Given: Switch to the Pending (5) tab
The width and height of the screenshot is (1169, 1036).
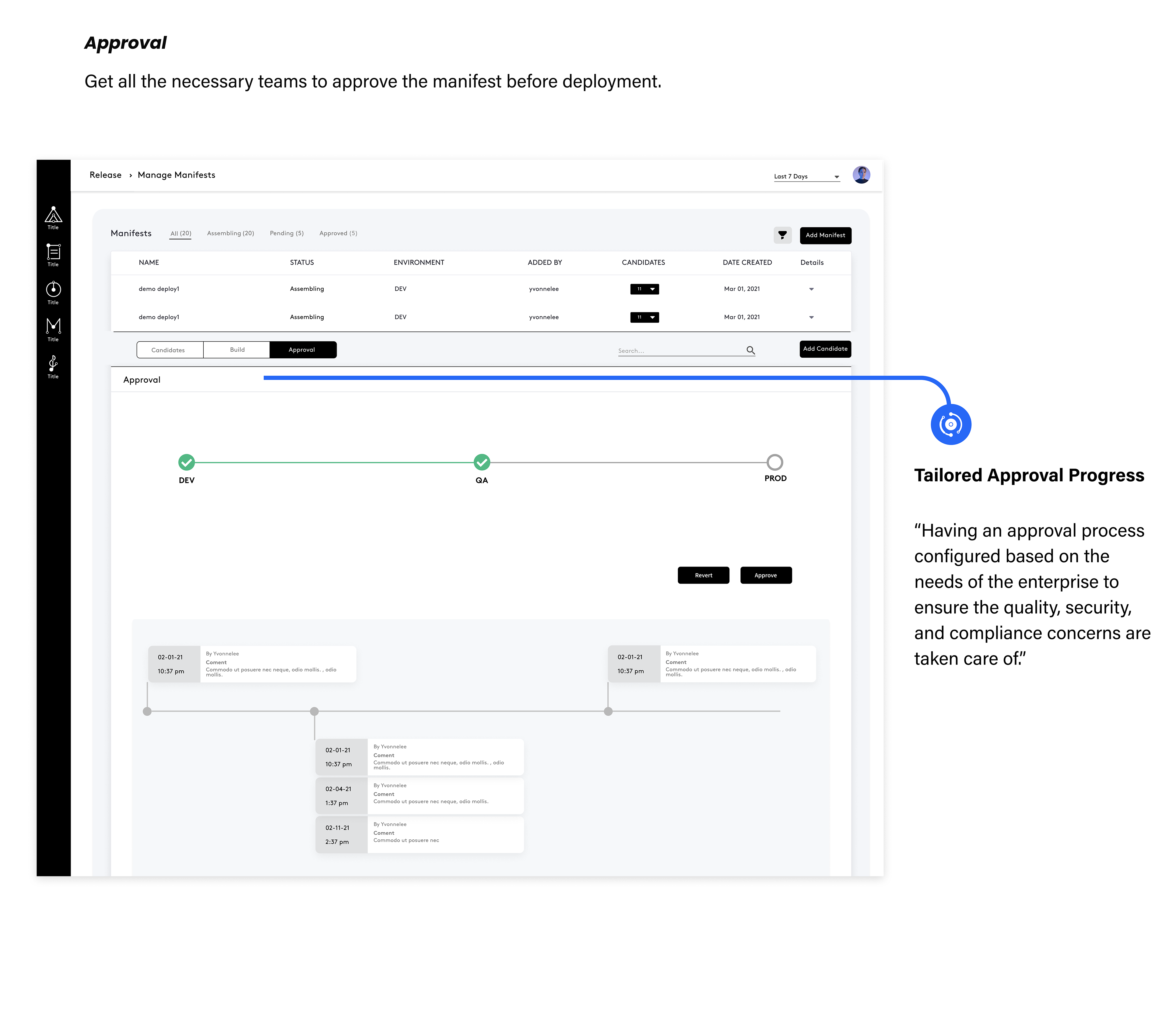Looking at the screenshot, I should click(x=286, y=234).
